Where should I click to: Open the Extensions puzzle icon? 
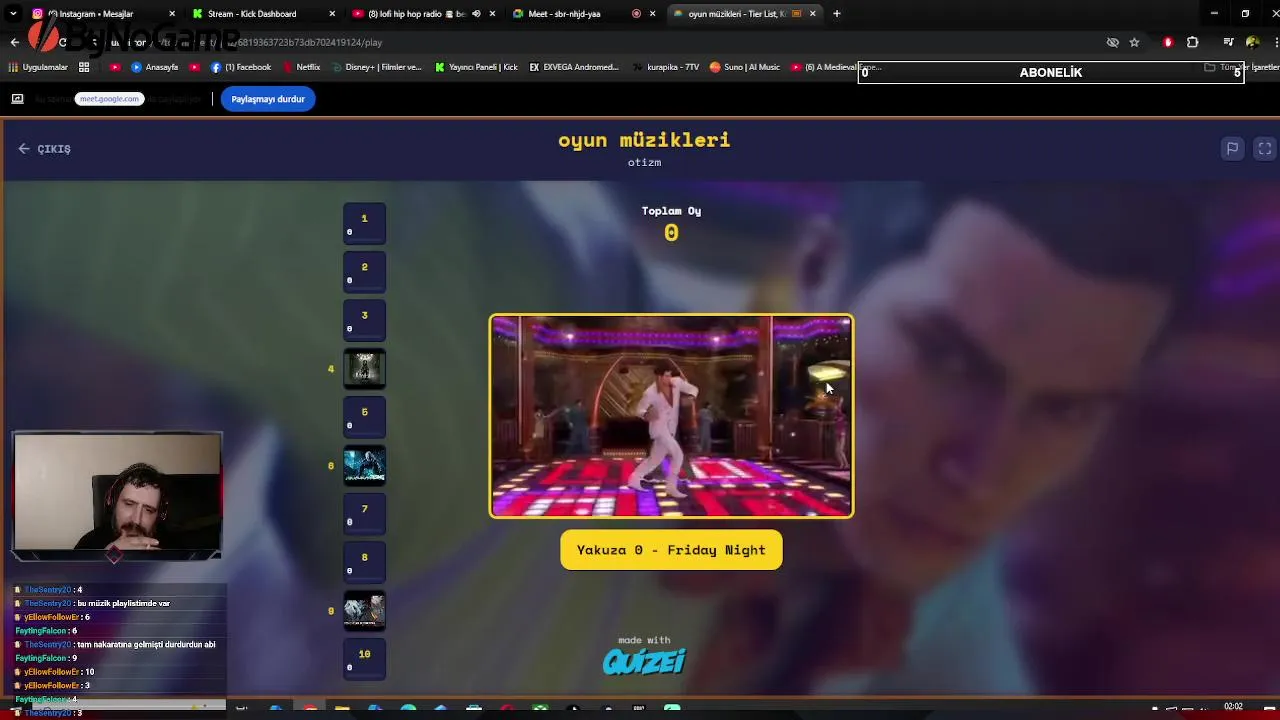1192,42
